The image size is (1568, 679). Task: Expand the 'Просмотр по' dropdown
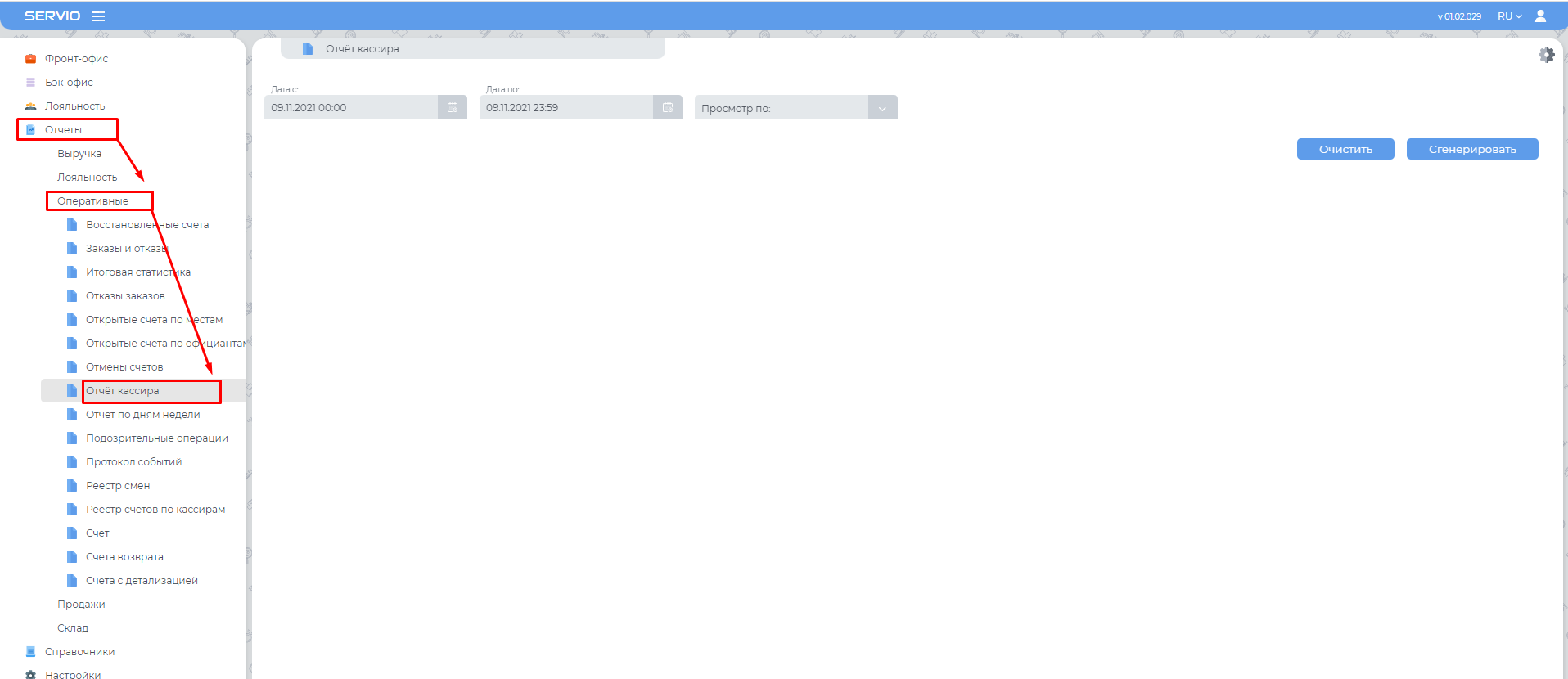882,108
